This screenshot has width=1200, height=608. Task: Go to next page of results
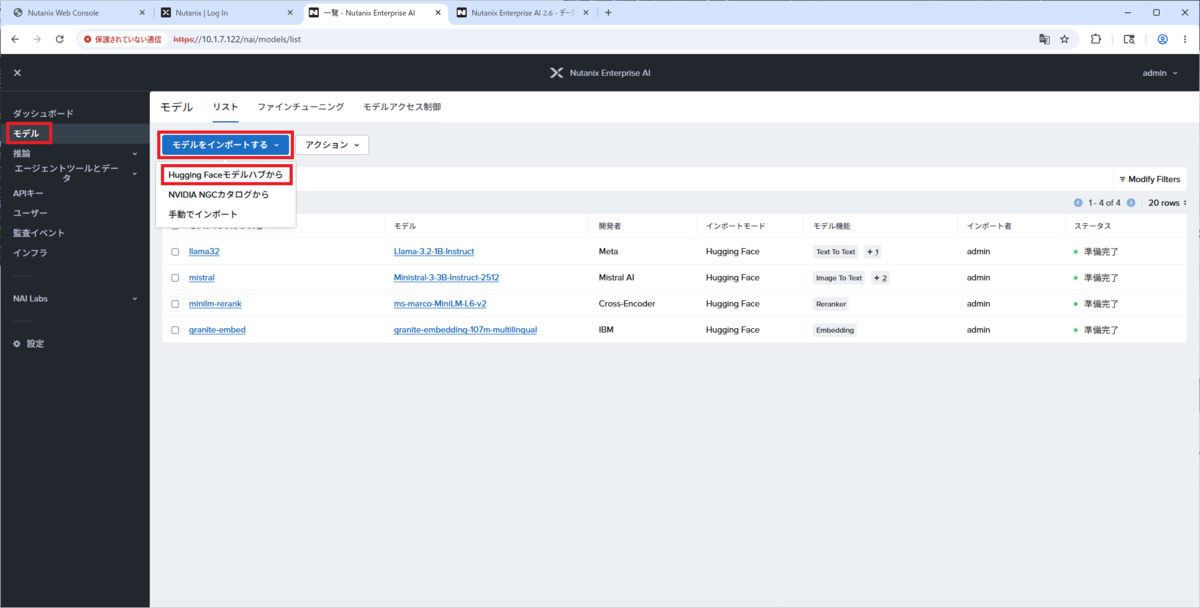(1131, 202)
